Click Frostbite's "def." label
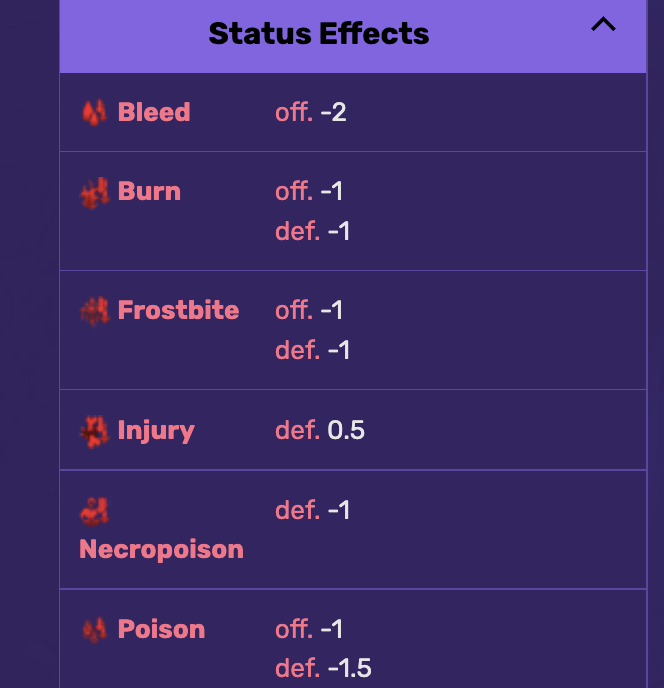Viewport: 664px width, 688px height. click(297, 350)
